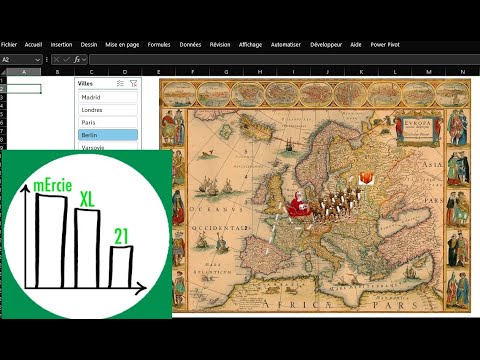Open the Power Pivot tab
480x360 pixels.
click(x=385, y=45)
